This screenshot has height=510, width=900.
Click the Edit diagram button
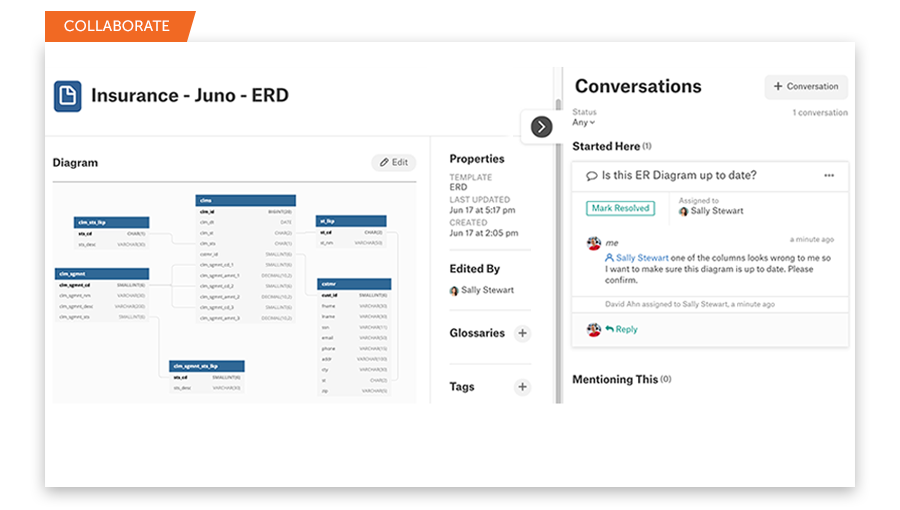click(x=394, y=162)
